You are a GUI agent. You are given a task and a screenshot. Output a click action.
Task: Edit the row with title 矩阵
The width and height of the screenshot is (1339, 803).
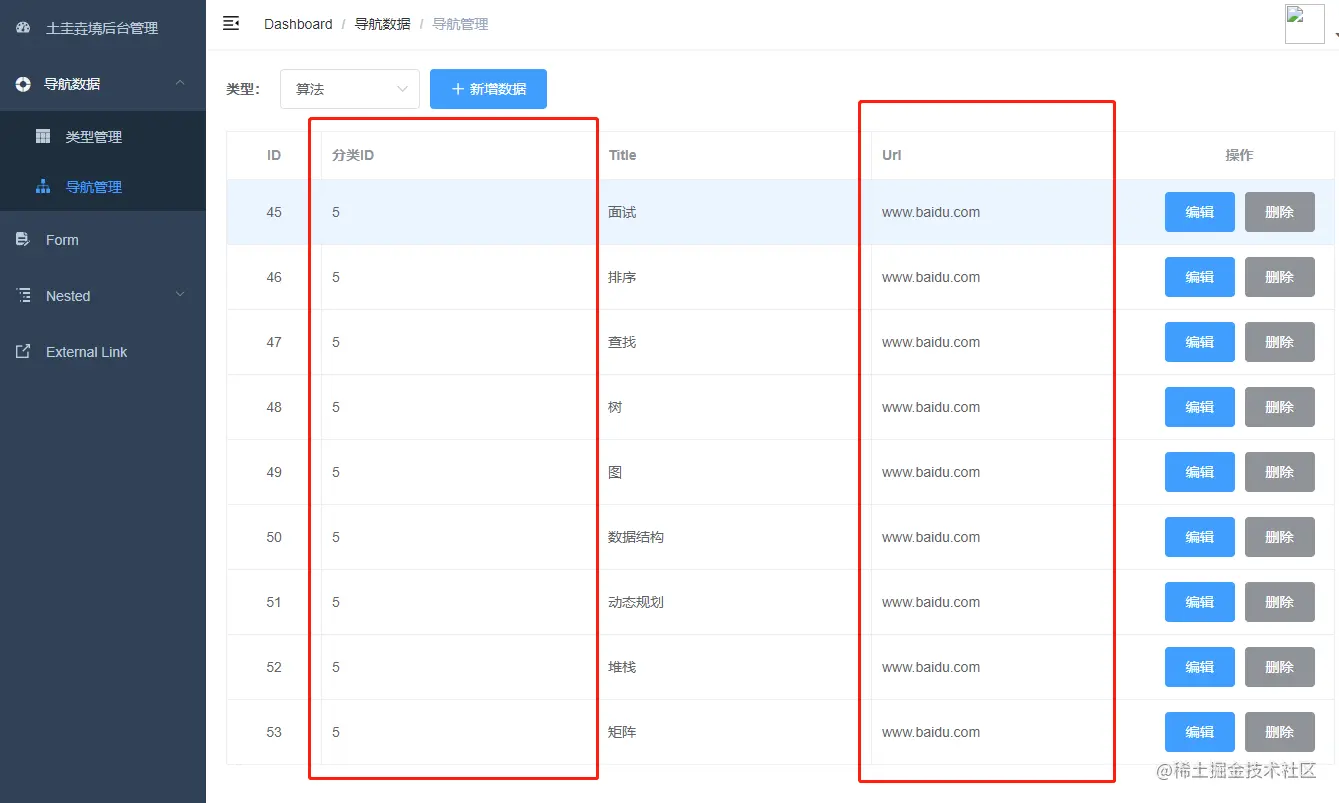click(x=1200, y=732)
